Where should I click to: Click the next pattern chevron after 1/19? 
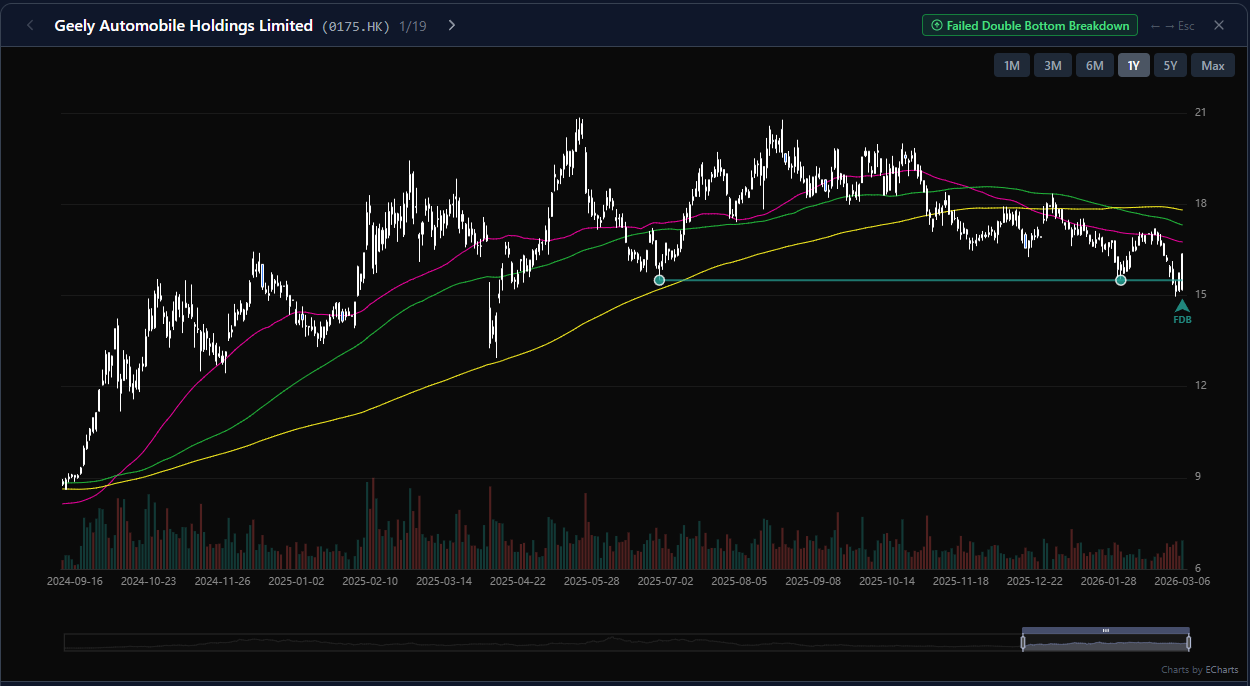pyautogui.click(x=451, y=25)
